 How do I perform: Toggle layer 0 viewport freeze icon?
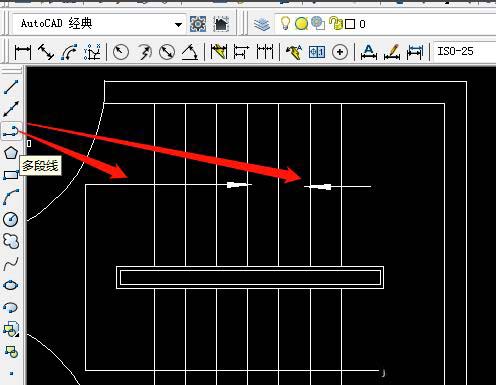tap(318, 23)
